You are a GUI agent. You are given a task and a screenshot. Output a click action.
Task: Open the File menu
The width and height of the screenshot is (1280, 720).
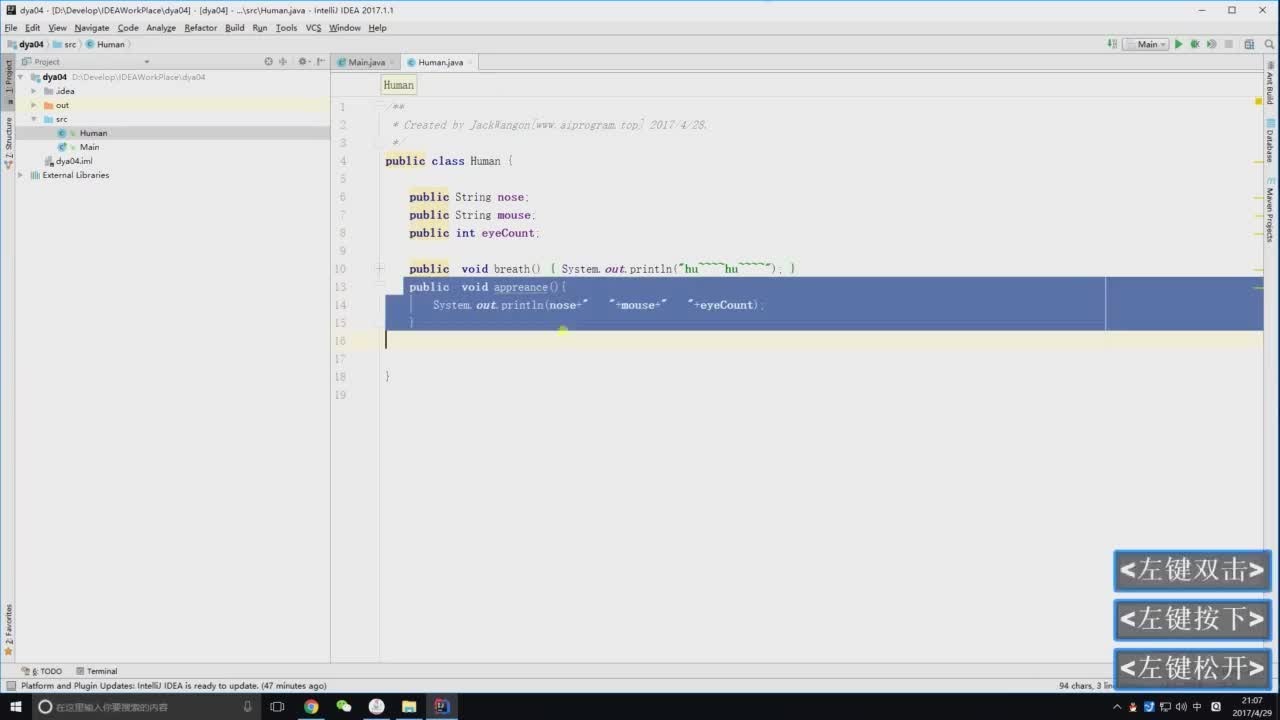[x=11, y=28]
